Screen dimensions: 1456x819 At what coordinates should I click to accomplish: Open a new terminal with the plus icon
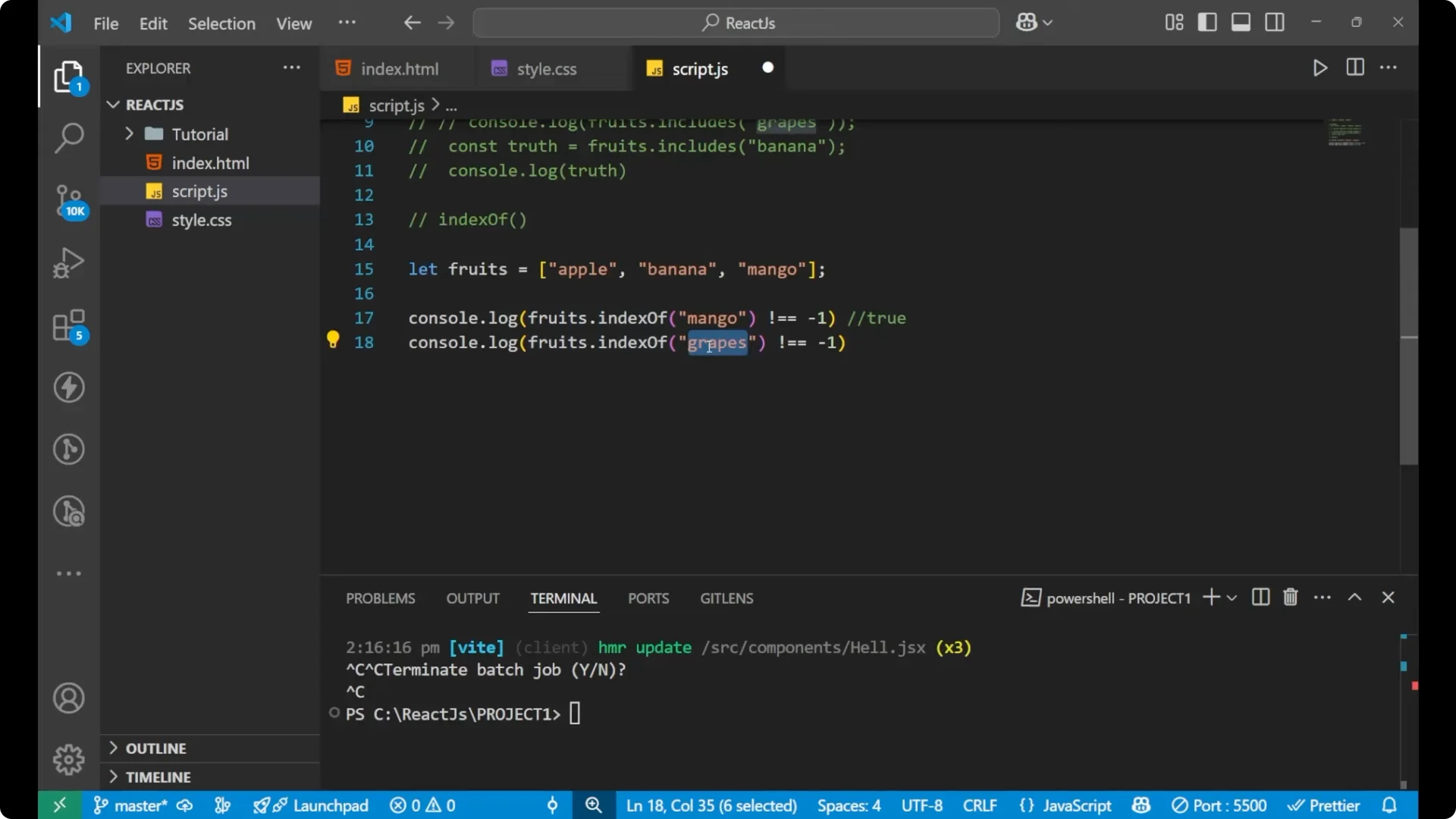(1212, 598)
